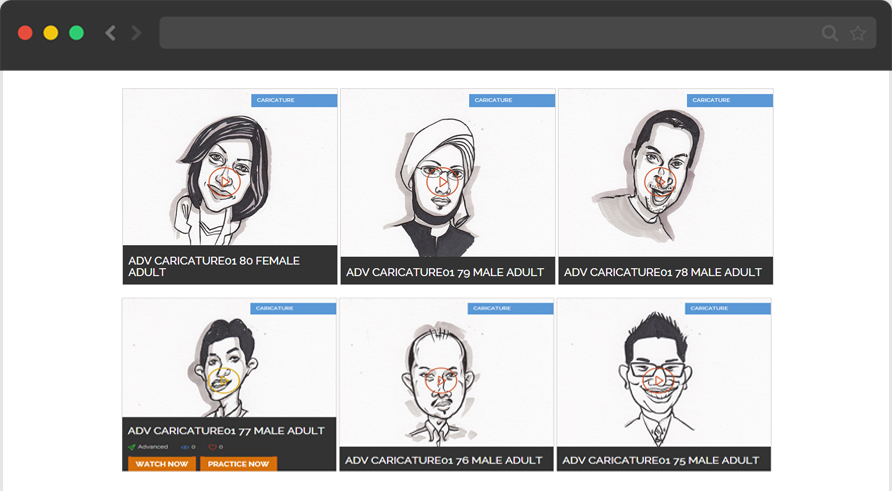Click the green Advanced level icon
The image size is (892, 491).
coord(132,447)
